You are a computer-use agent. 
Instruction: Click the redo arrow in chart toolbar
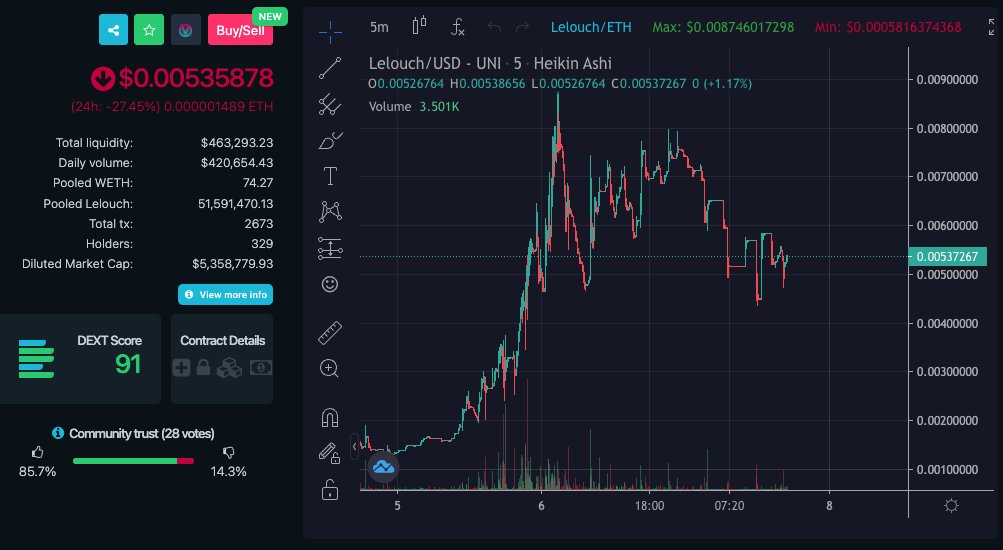click(x=523, y=27)
